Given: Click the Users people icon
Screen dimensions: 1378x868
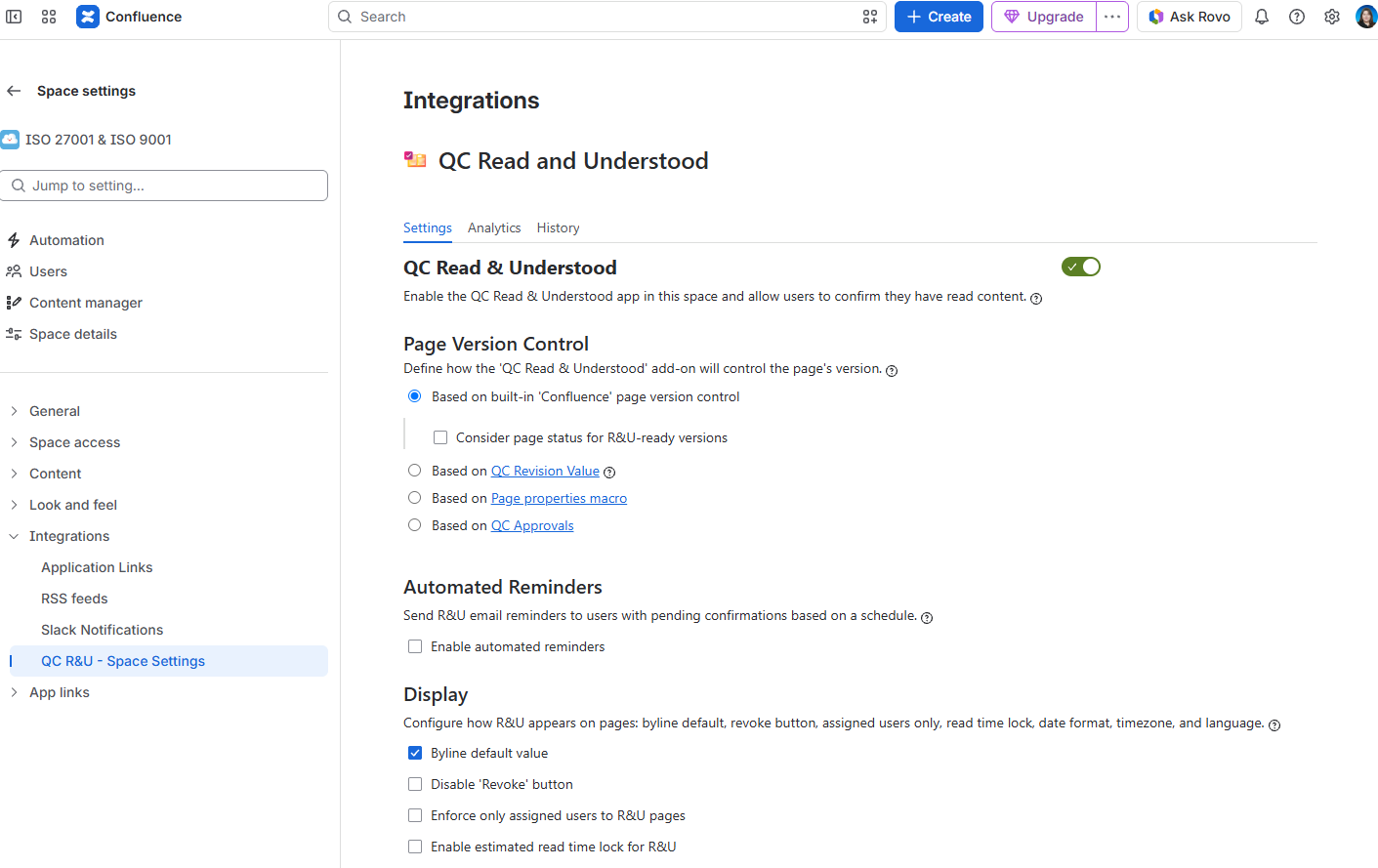Looking at the screenshot, I should 14,271.
